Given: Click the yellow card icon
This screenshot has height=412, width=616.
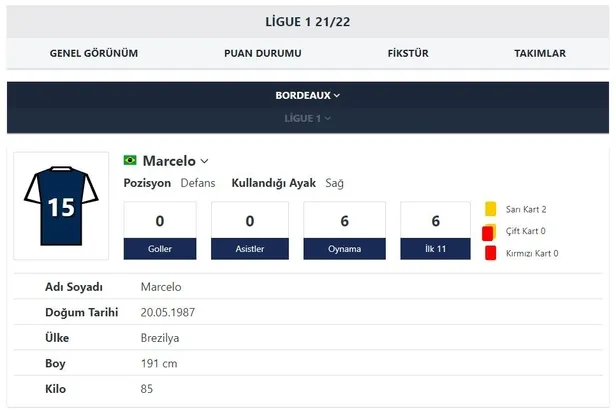Looking at the screenshot, I should [x=490, y=210].
